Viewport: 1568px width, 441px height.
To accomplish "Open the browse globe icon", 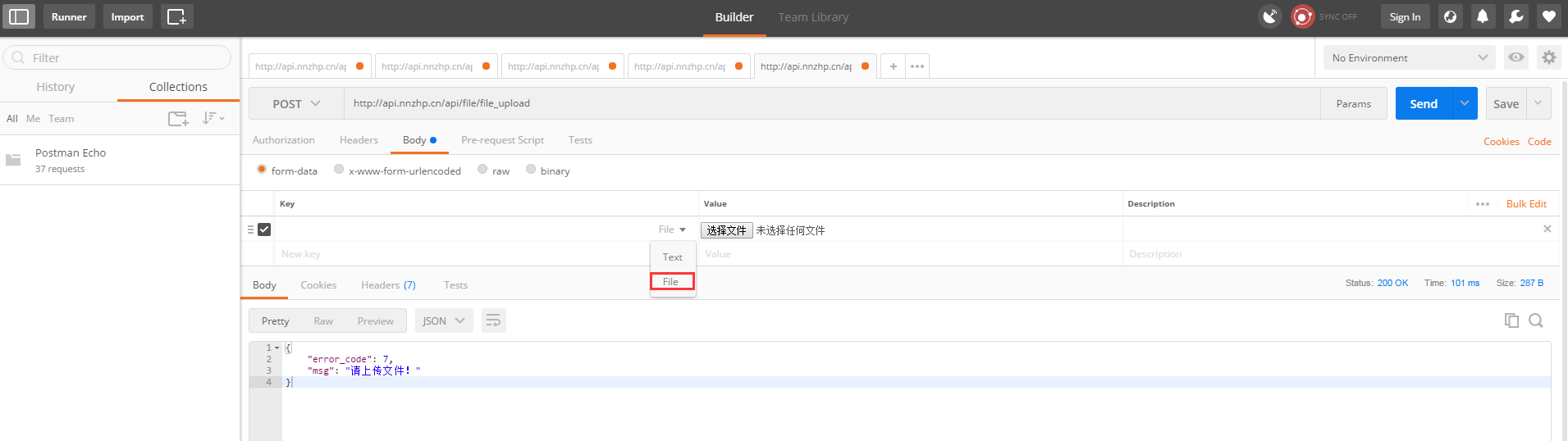I will click(1451, 16).
